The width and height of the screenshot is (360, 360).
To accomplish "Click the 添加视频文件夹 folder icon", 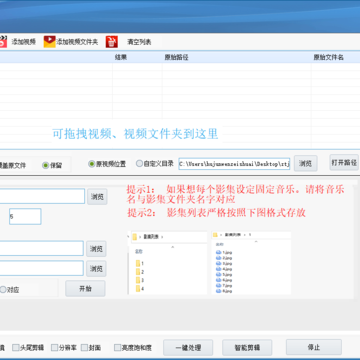I will pos(50,42).
